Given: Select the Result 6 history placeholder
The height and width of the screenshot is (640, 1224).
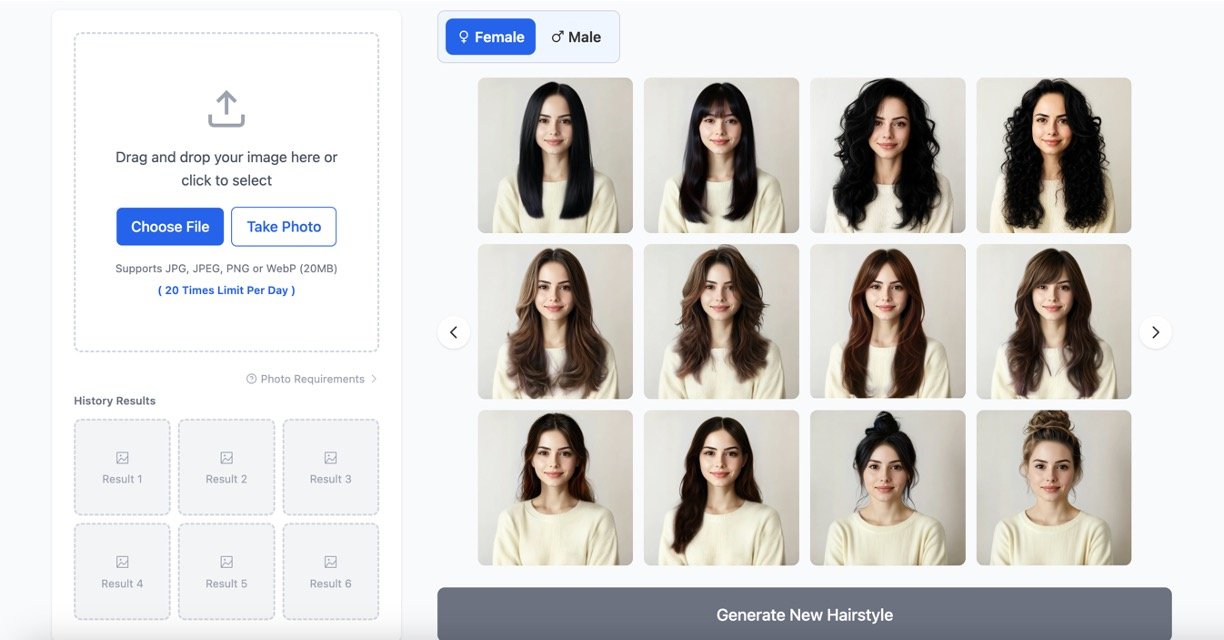Looking at the screenshot, I should point(330,571).
